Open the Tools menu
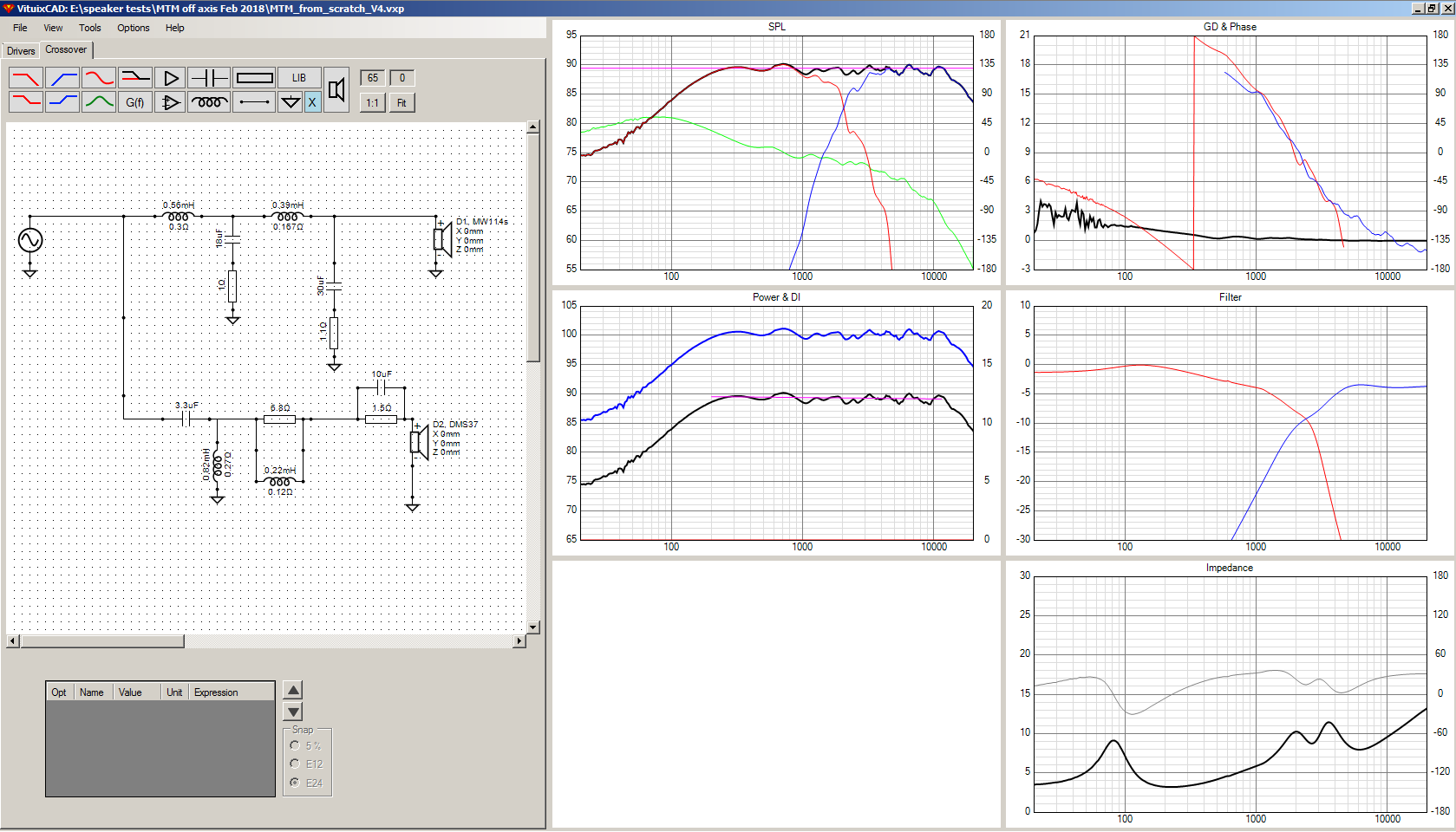This screenshot has height=832, width=1456. coord(90,28)
